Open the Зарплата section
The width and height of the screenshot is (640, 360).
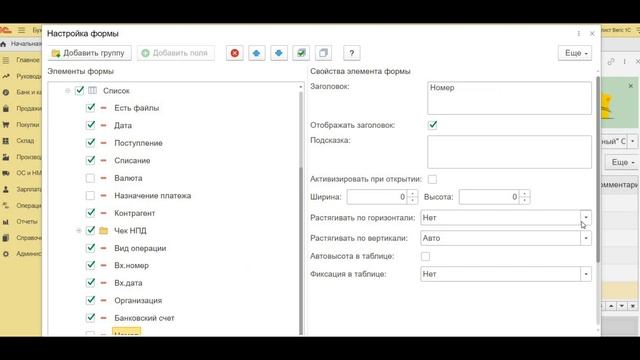(x=29, y=189)
